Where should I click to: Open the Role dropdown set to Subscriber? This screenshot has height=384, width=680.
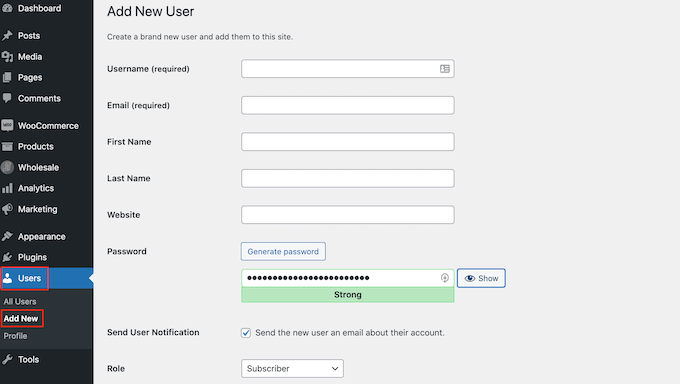click(292, 368)
